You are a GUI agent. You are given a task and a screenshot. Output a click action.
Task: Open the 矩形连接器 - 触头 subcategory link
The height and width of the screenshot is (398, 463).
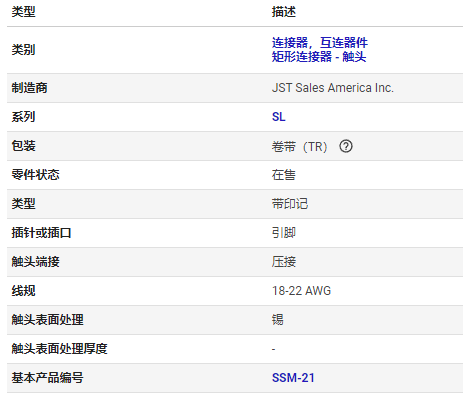click(x=319, y=57)
